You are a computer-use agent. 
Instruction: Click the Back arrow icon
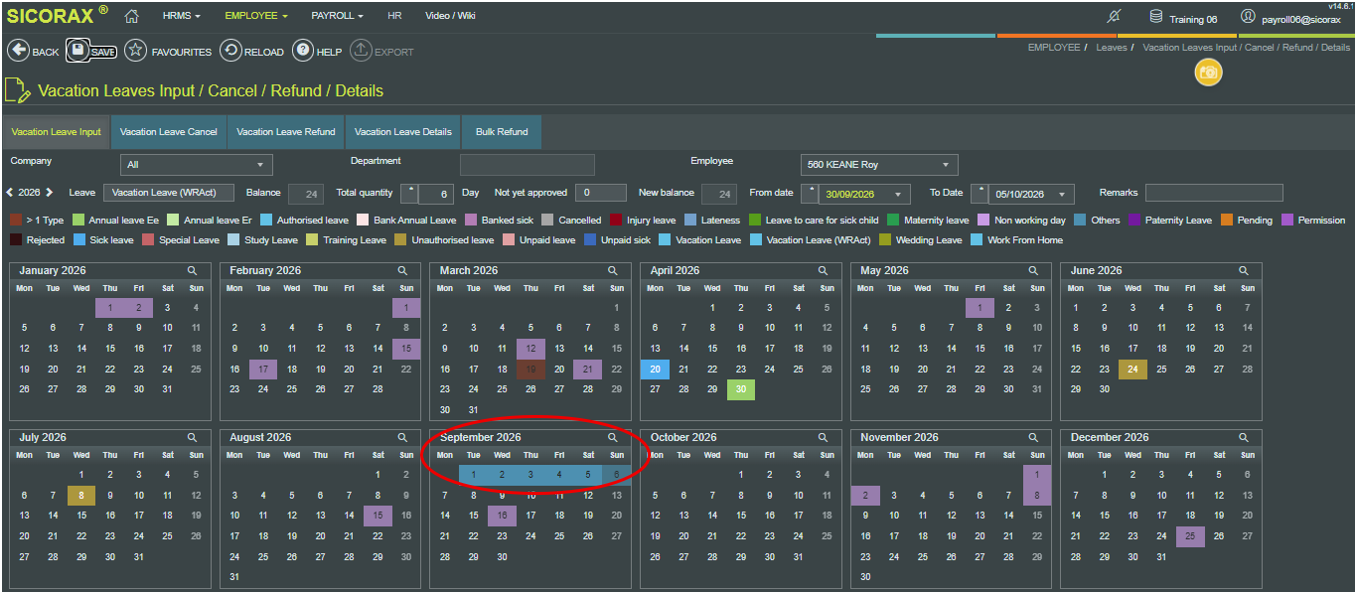pos(18,50)
